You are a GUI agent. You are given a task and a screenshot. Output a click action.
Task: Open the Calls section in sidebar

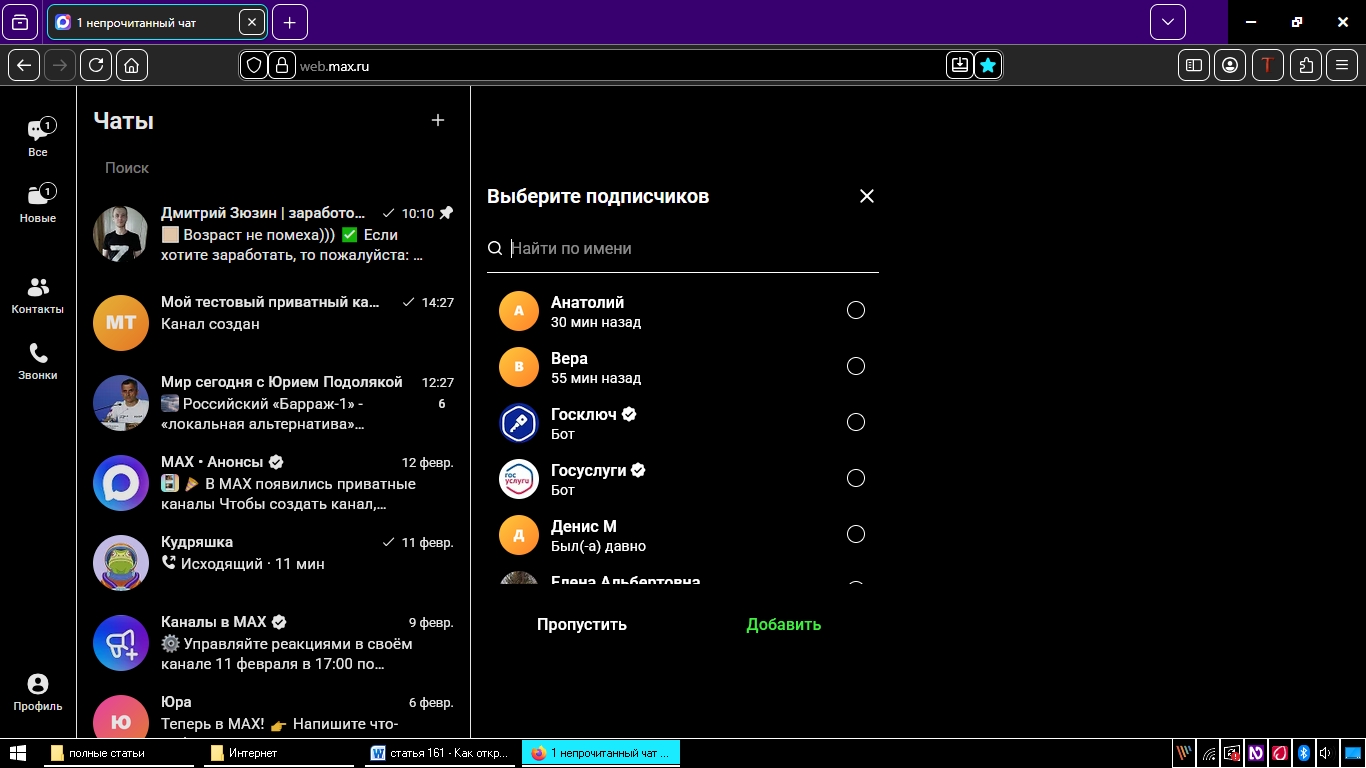click(x=38, y=362)
